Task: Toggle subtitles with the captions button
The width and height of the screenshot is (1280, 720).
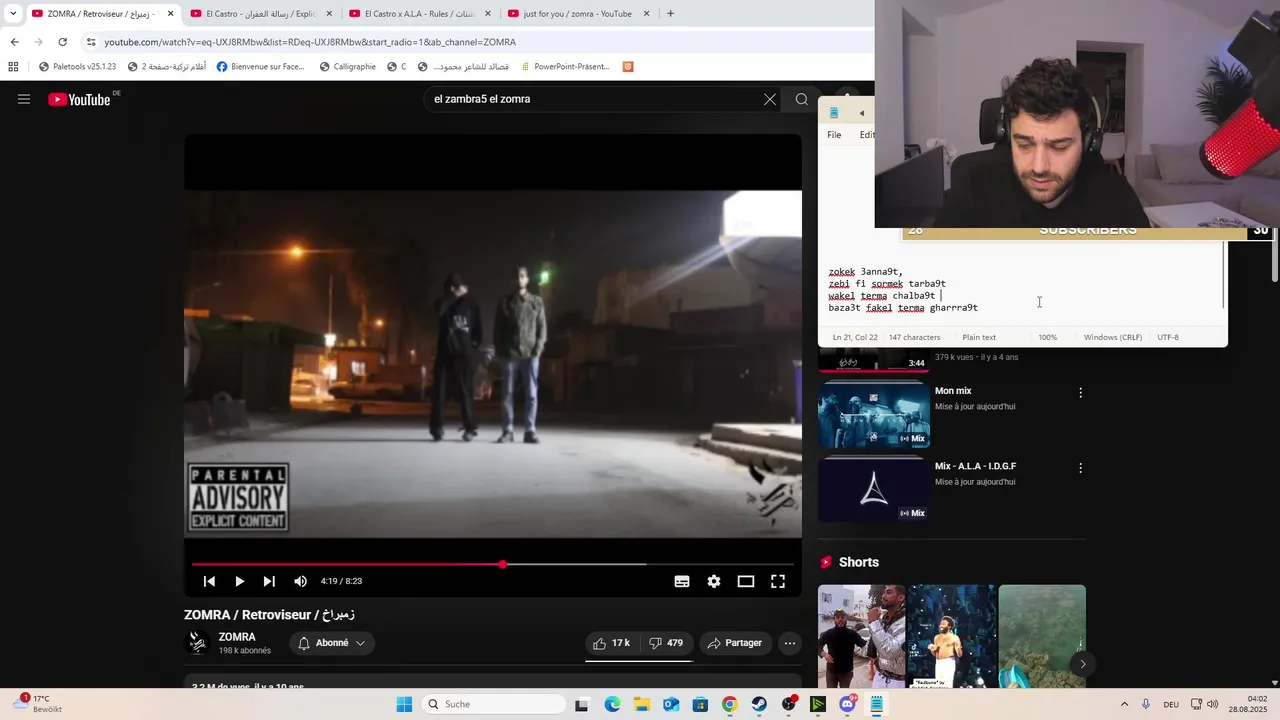Action: tap(682, 581)
